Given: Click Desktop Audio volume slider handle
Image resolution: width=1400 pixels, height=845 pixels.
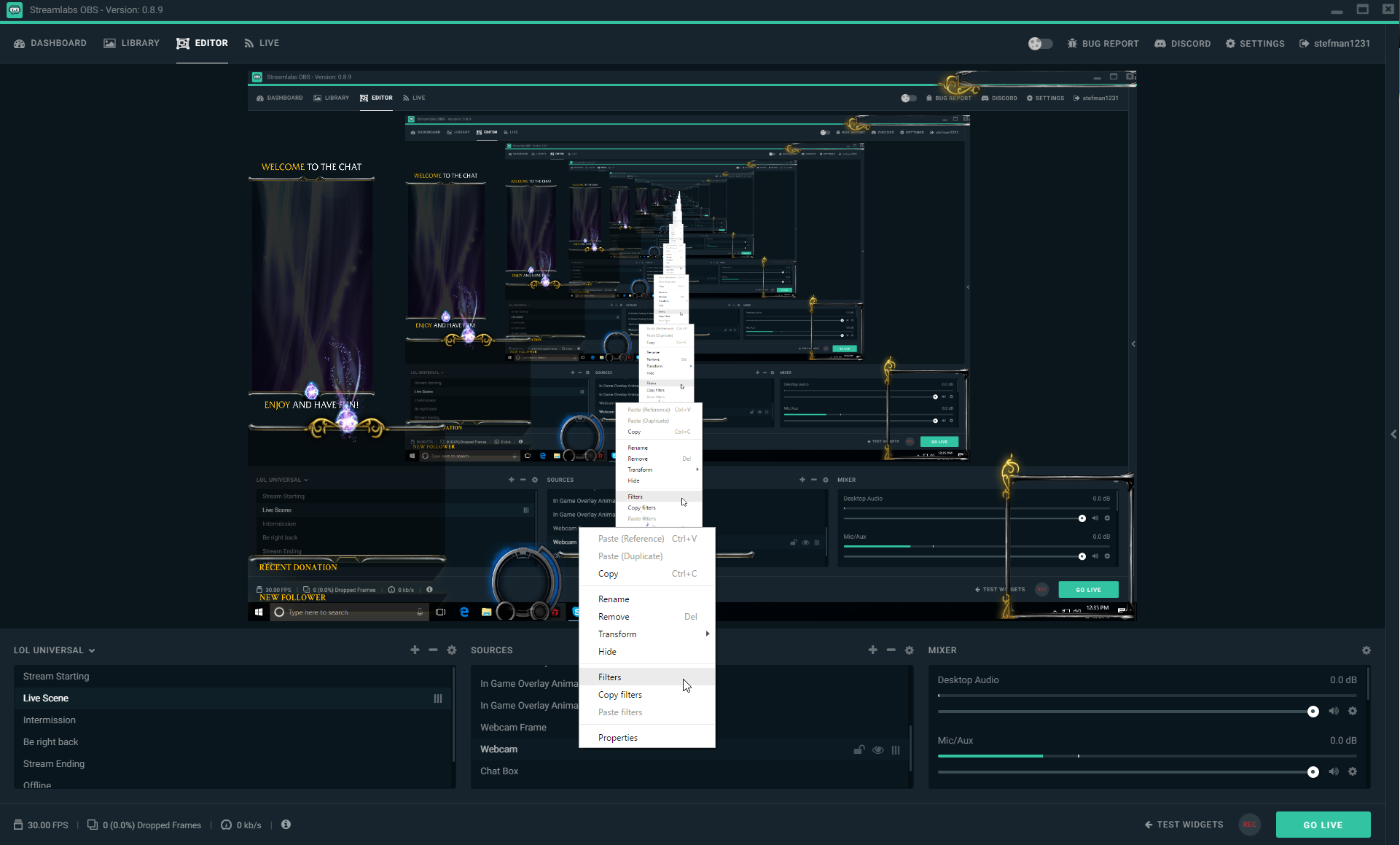Looking at the screenshot, I should click(x=1313, y=712).
